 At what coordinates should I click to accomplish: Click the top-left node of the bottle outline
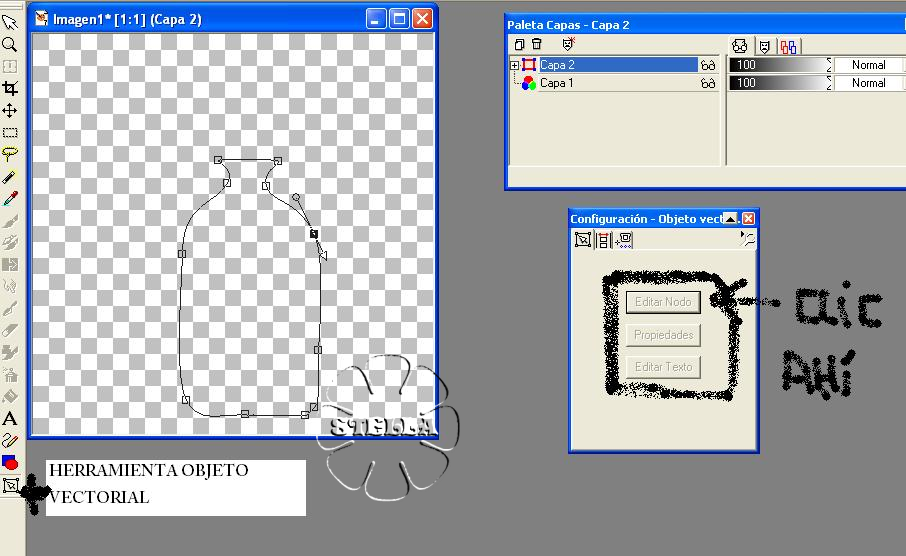218,160
